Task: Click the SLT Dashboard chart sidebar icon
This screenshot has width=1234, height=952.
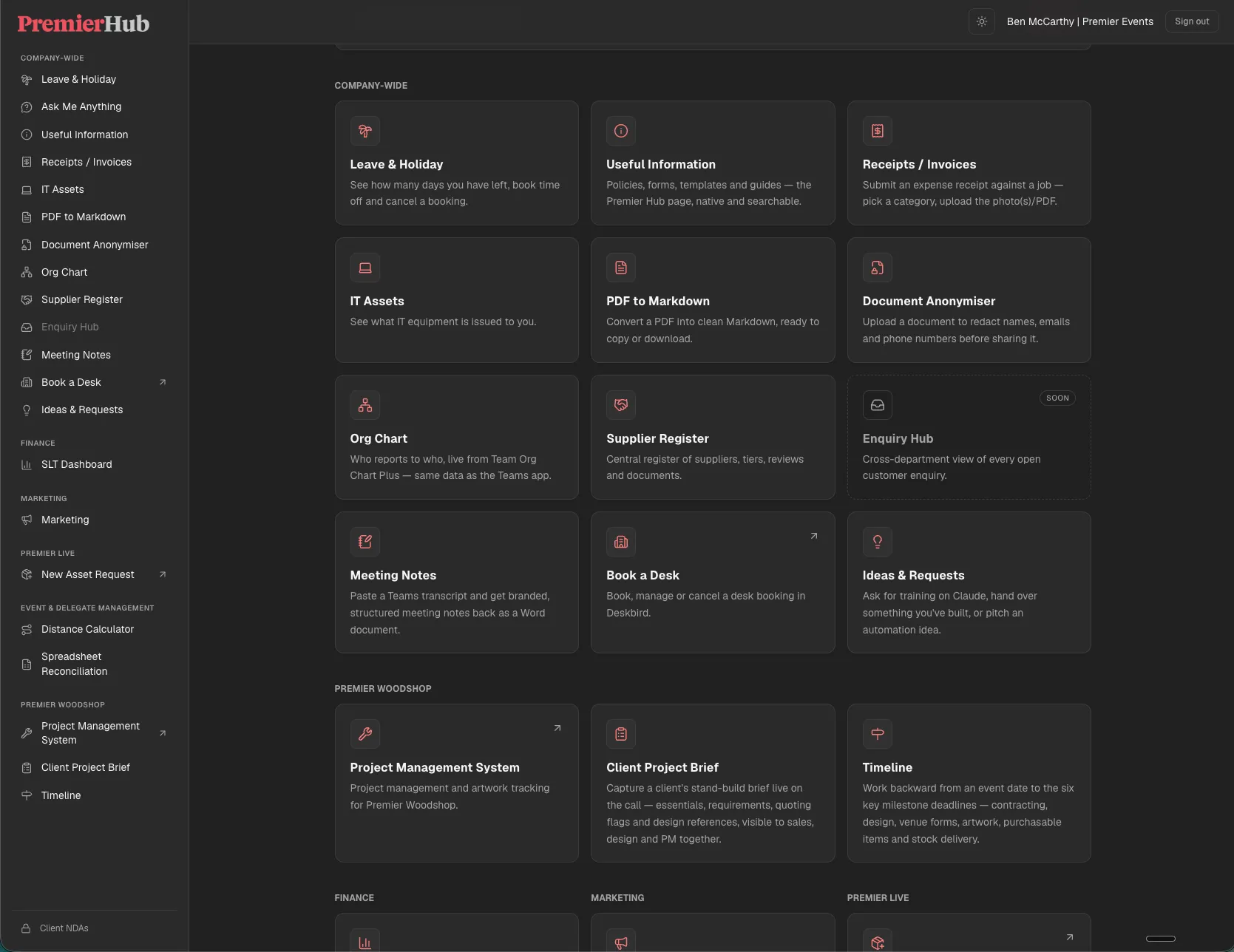Action: [27, 464]
